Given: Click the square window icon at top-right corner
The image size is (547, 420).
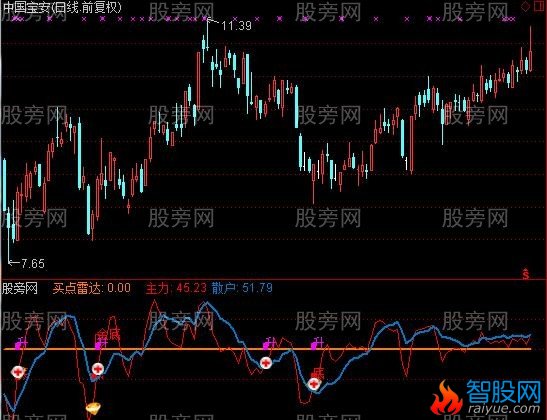Looking at the screenshot, I should tap(538, 7).
